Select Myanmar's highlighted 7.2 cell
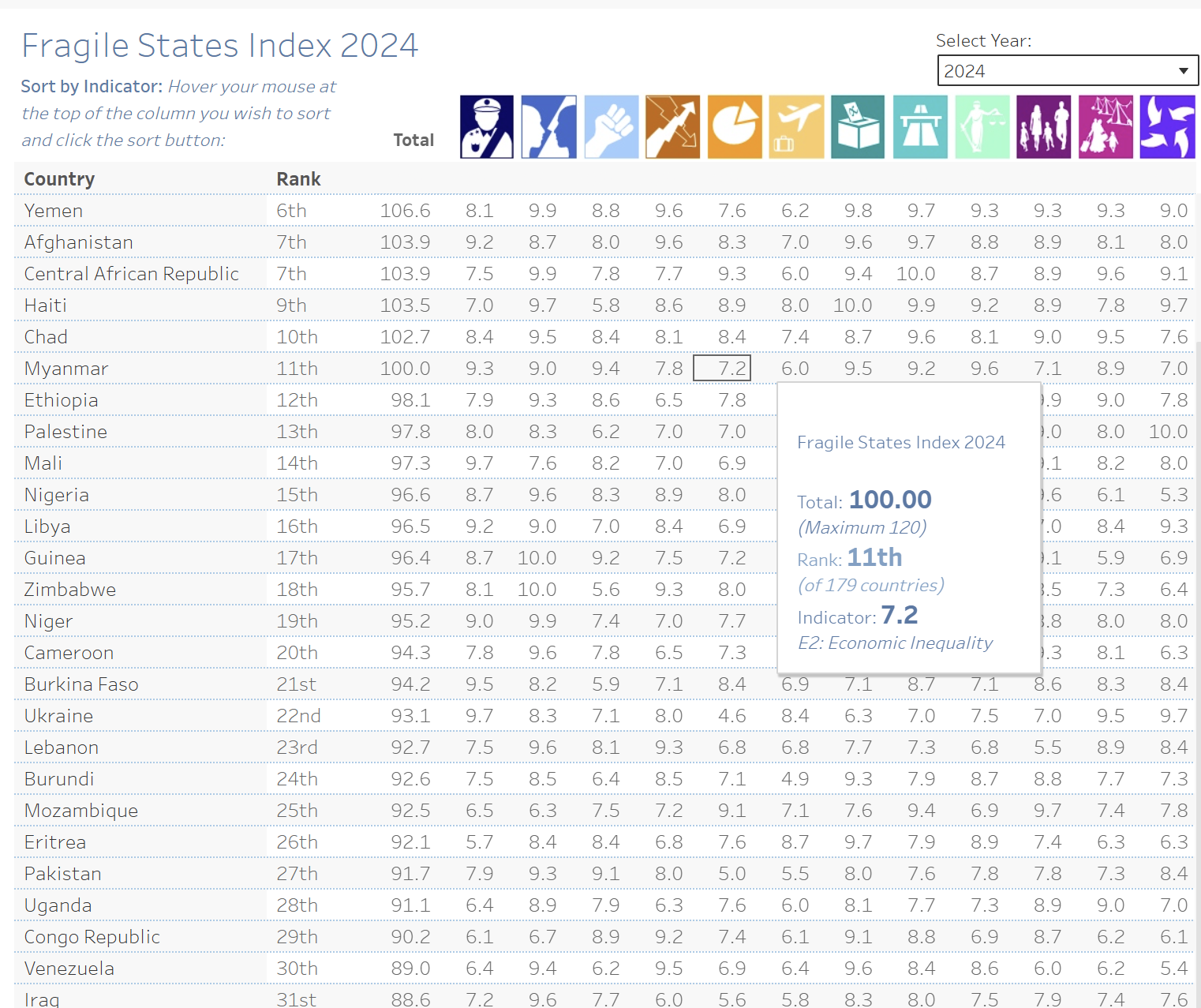The width and height of the screenshot is (1201, 1008). pyautogui.click(x=721, y=367)
